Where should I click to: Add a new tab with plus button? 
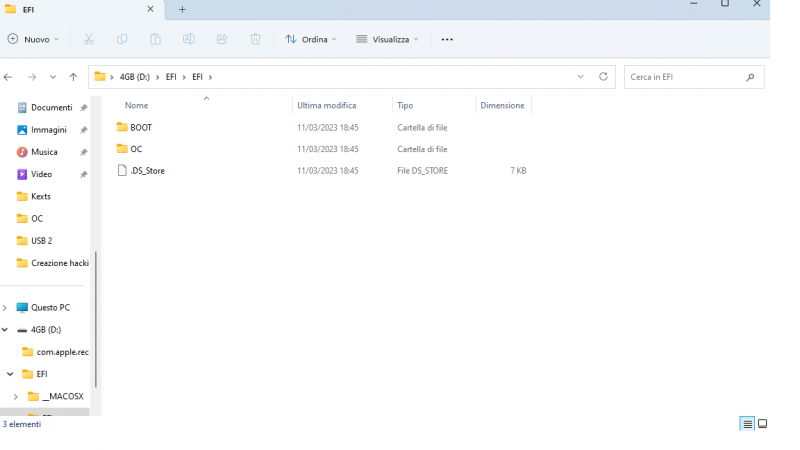pyautogui.click(x=182, y=9)
